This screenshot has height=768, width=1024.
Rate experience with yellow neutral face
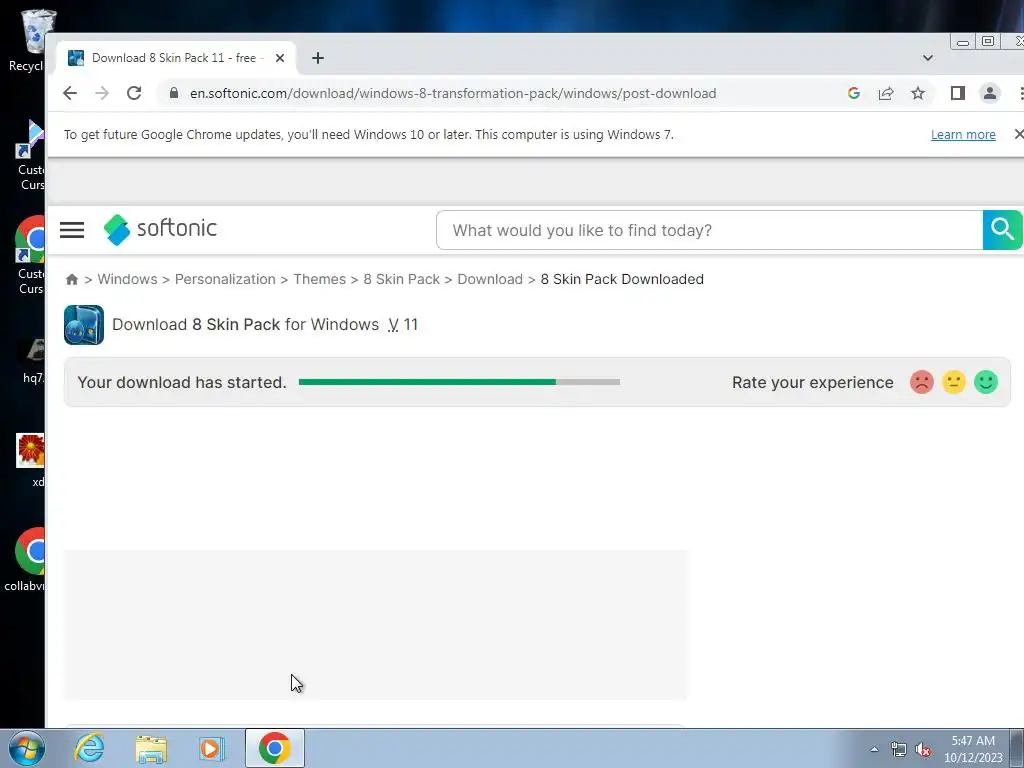(x=953, y=382)
